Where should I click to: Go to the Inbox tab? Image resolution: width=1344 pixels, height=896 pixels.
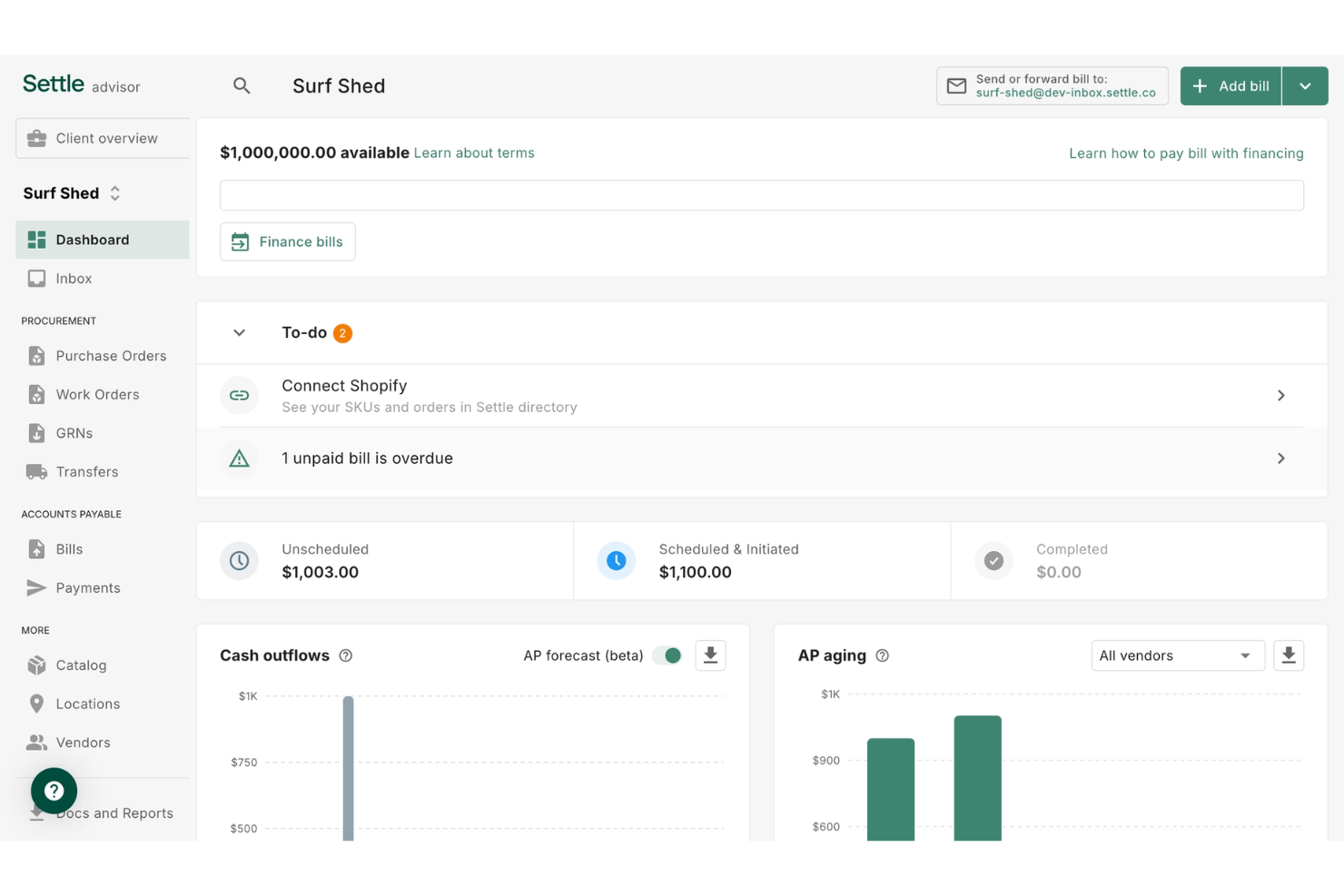74,278
